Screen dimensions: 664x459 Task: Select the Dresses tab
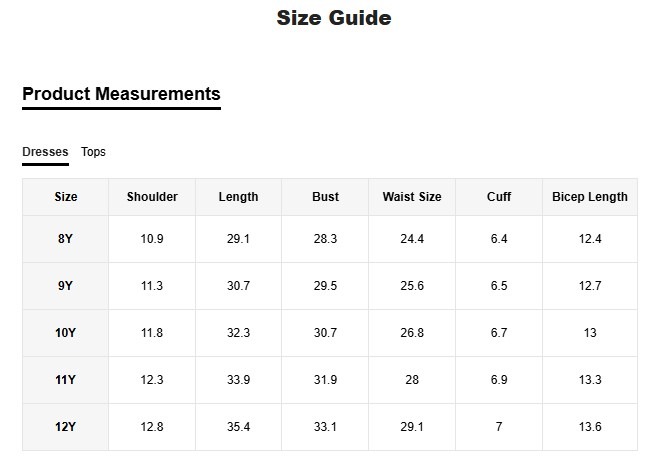[45, 152]
